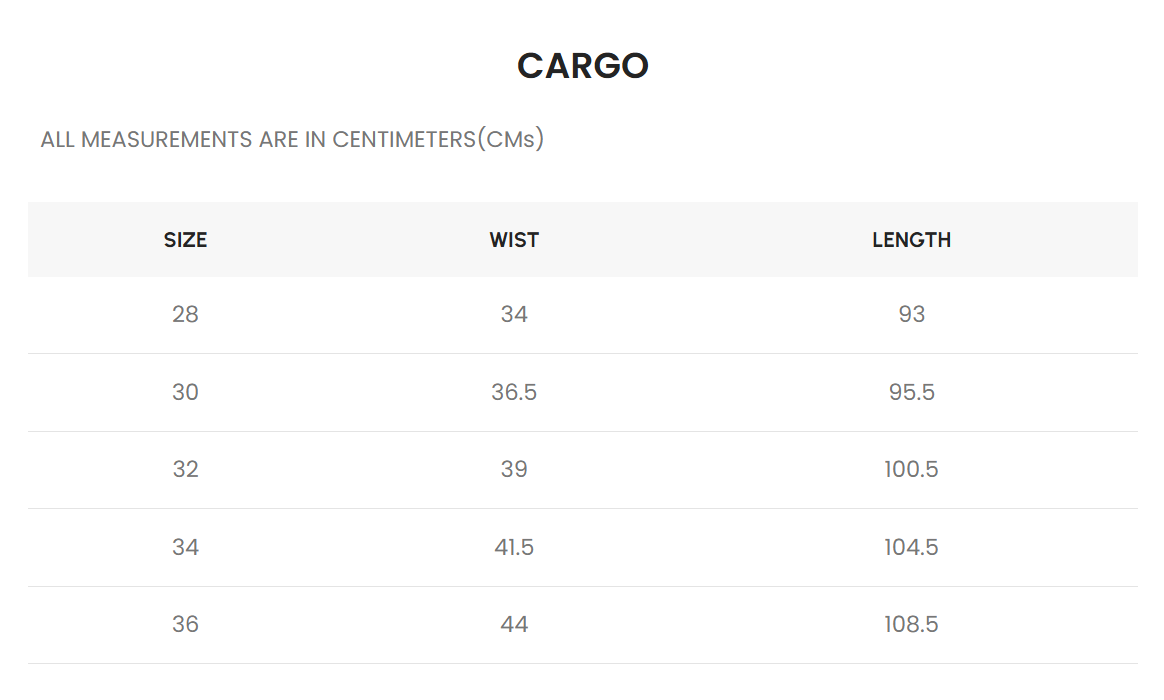Click length value 100.5
Screen dimensions: 1164x700
point(911,470)
